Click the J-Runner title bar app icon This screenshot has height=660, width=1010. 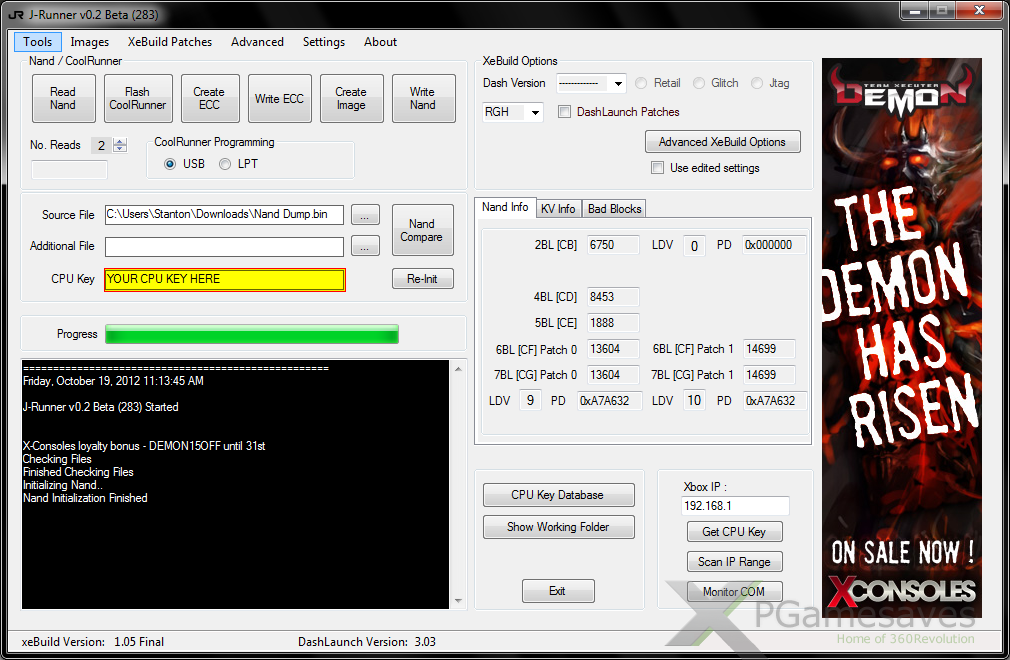tap(15, 15)
